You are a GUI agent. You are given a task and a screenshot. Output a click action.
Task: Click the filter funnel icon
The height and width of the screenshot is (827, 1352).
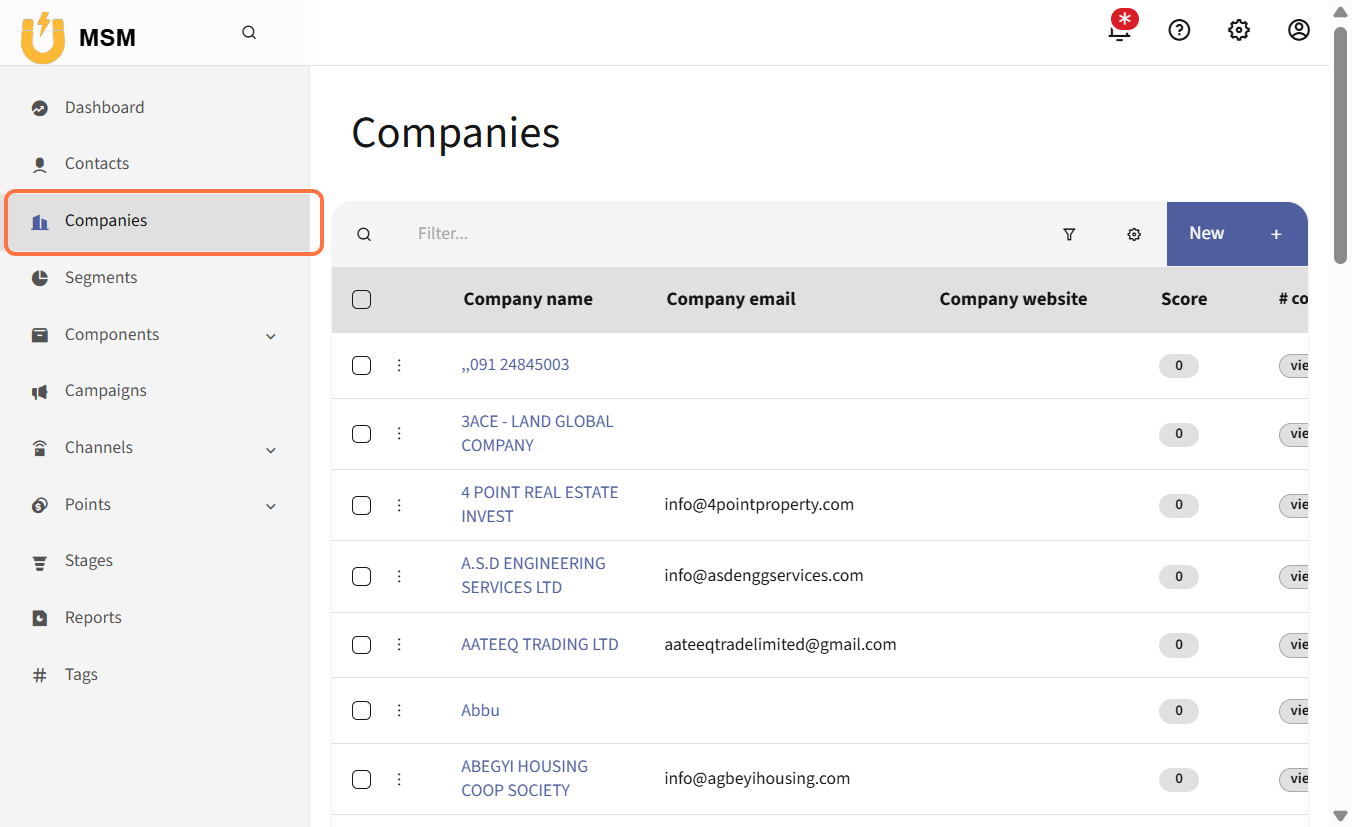click(1069, 234)
